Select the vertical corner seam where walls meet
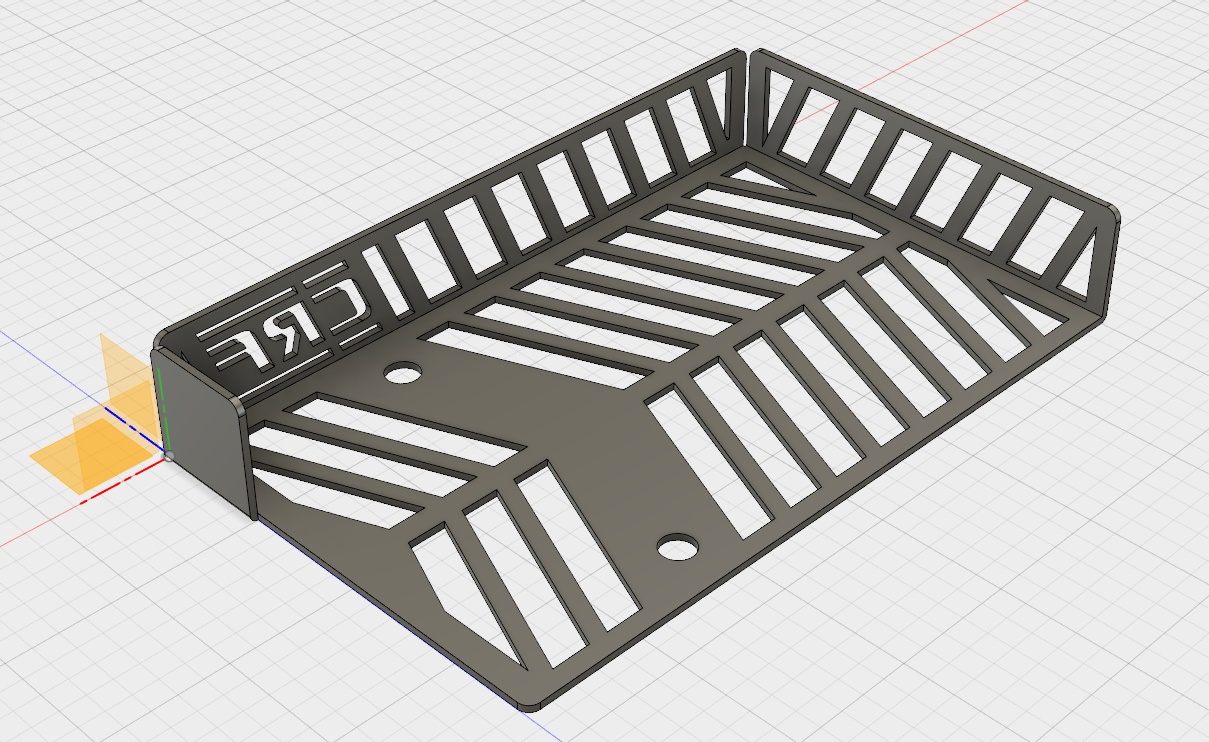The image size is (1209, 742). (750, 100)
